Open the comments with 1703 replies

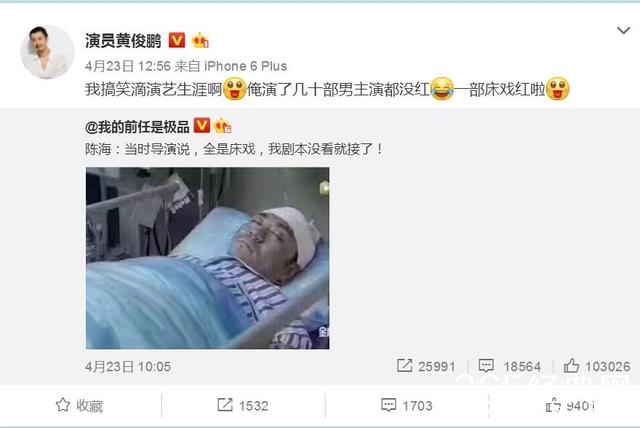tap(407, 406)
